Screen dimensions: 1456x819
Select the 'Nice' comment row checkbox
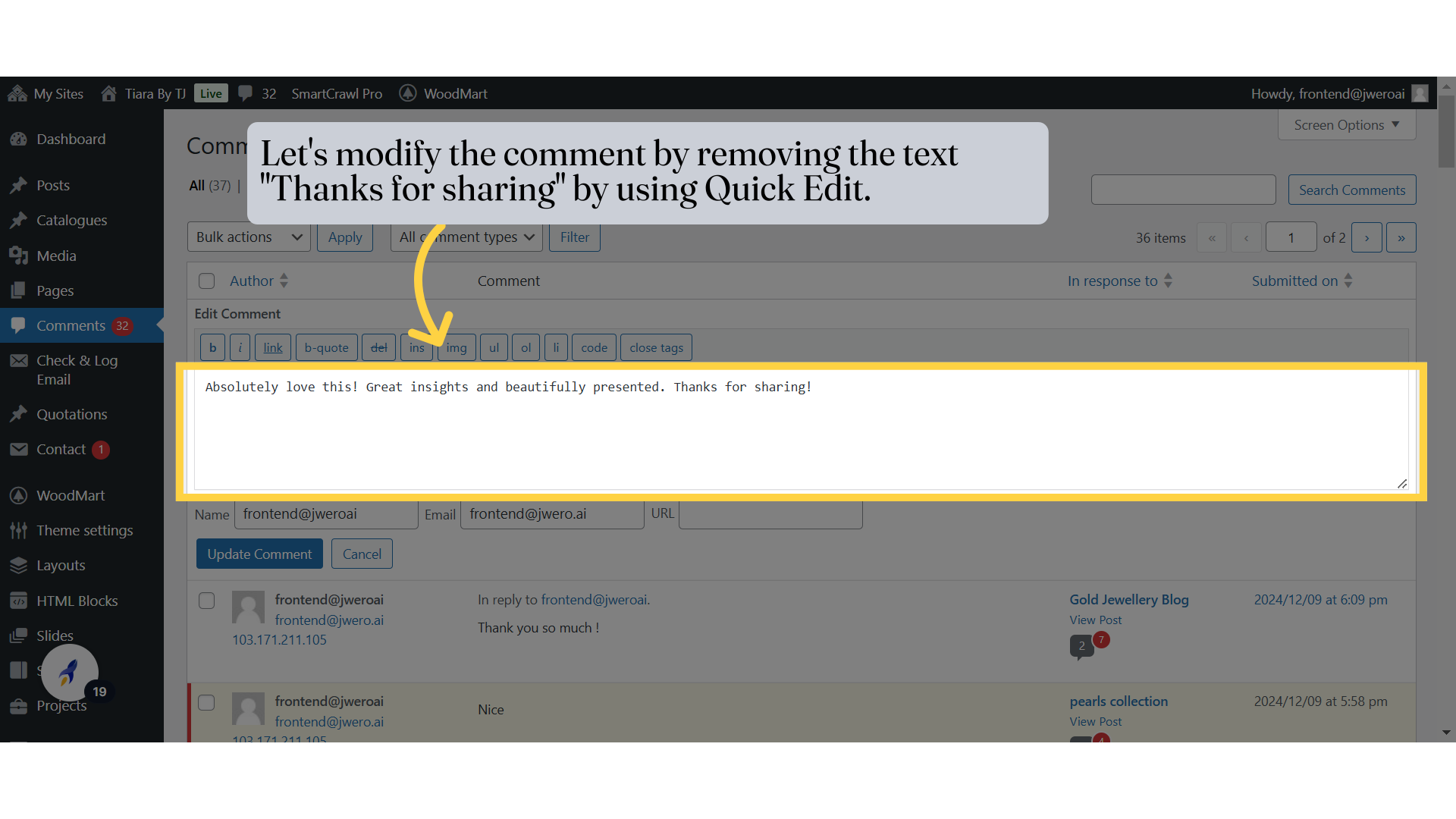(206, 702)
